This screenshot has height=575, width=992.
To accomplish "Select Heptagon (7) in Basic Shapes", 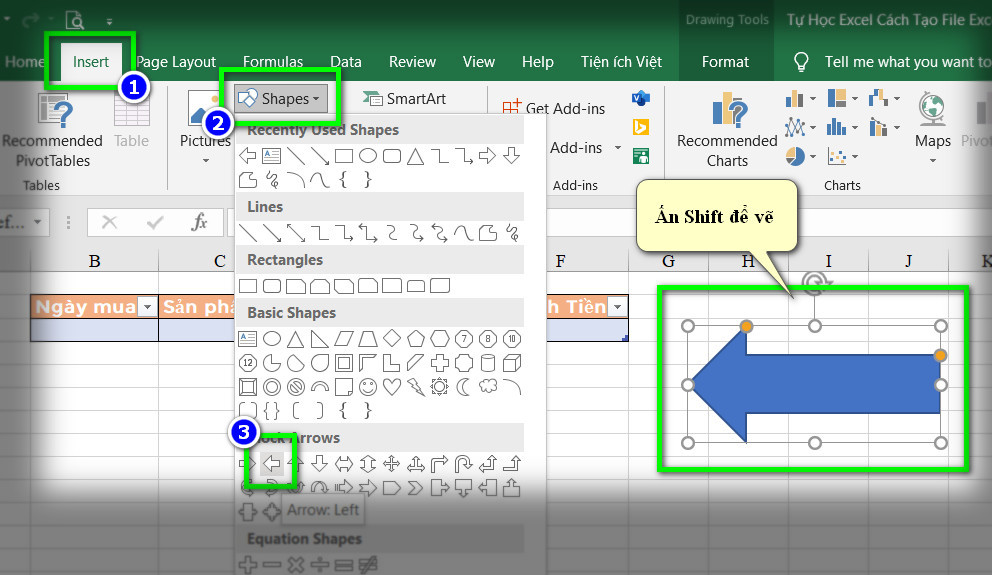I will [x=464, y=339].
